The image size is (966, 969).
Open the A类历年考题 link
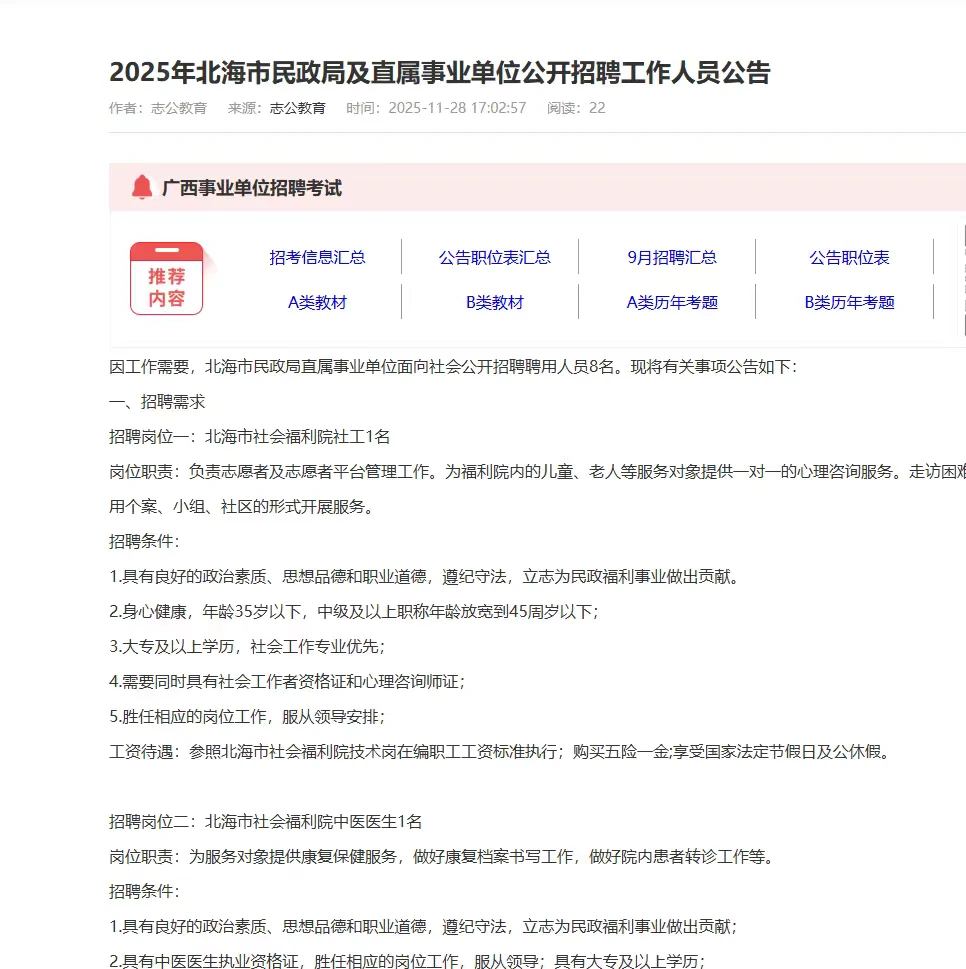[x=672, y=302]
